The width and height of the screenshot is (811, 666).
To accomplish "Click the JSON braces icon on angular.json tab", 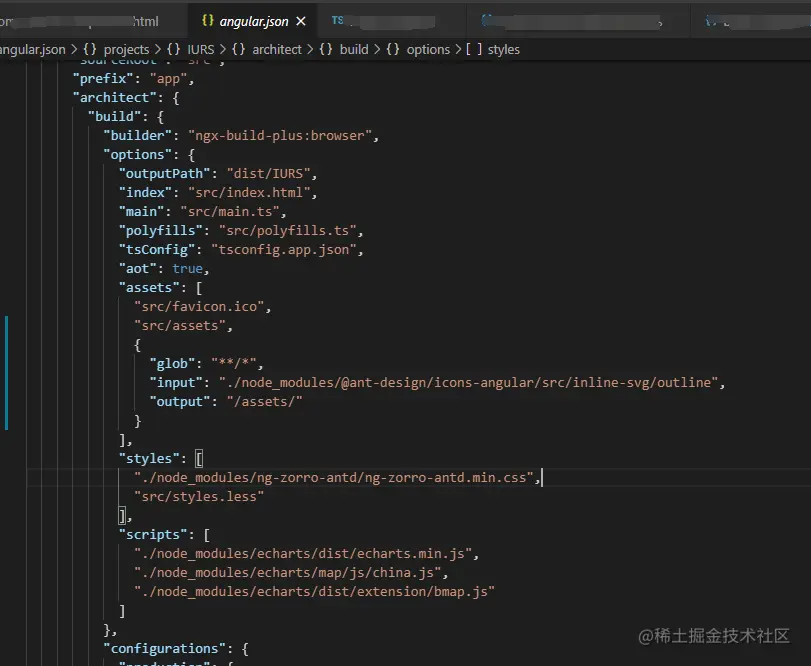I will coord(207,21).
